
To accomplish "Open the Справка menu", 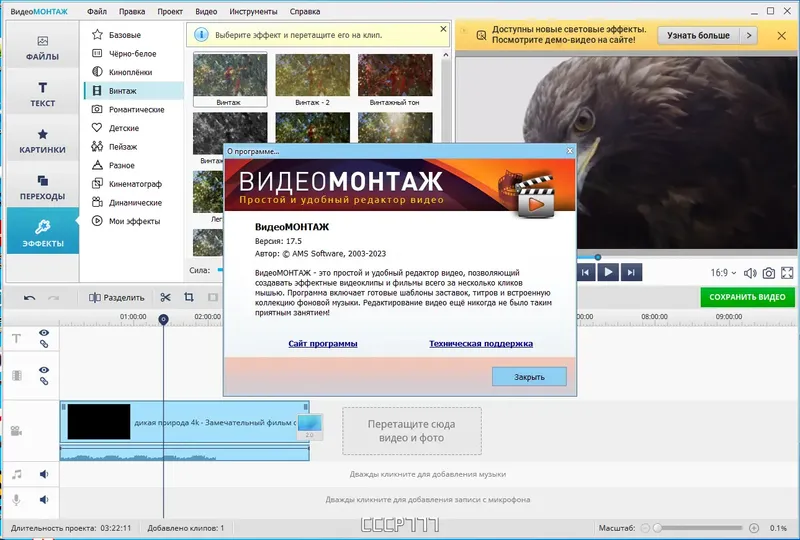I will click(305, 11).
